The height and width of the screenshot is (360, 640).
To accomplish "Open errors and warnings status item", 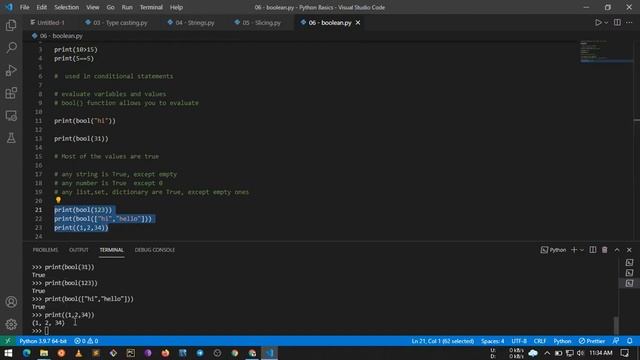I will (86, 341).
